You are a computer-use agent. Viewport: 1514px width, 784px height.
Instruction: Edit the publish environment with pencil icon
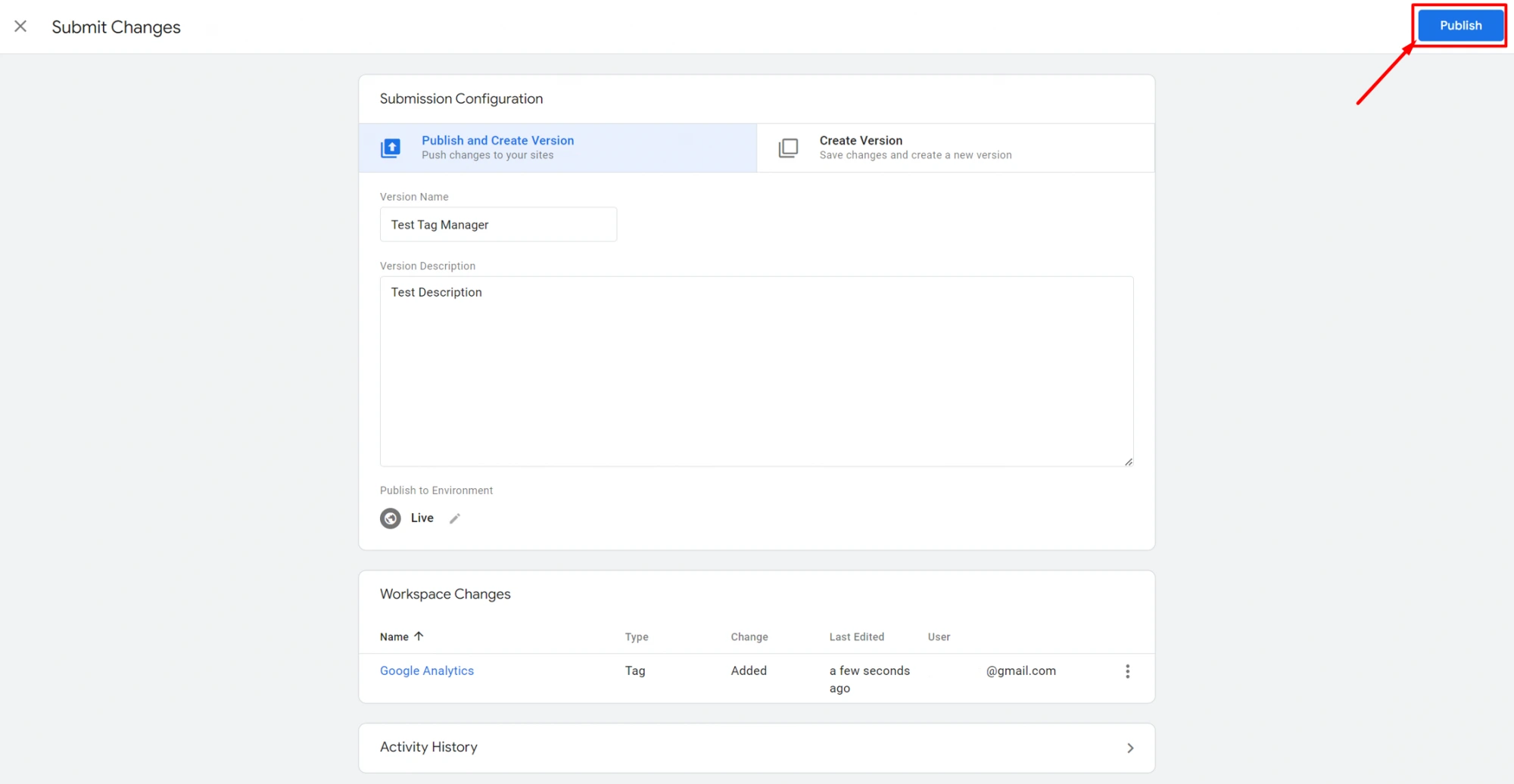(x=455, y=518)
